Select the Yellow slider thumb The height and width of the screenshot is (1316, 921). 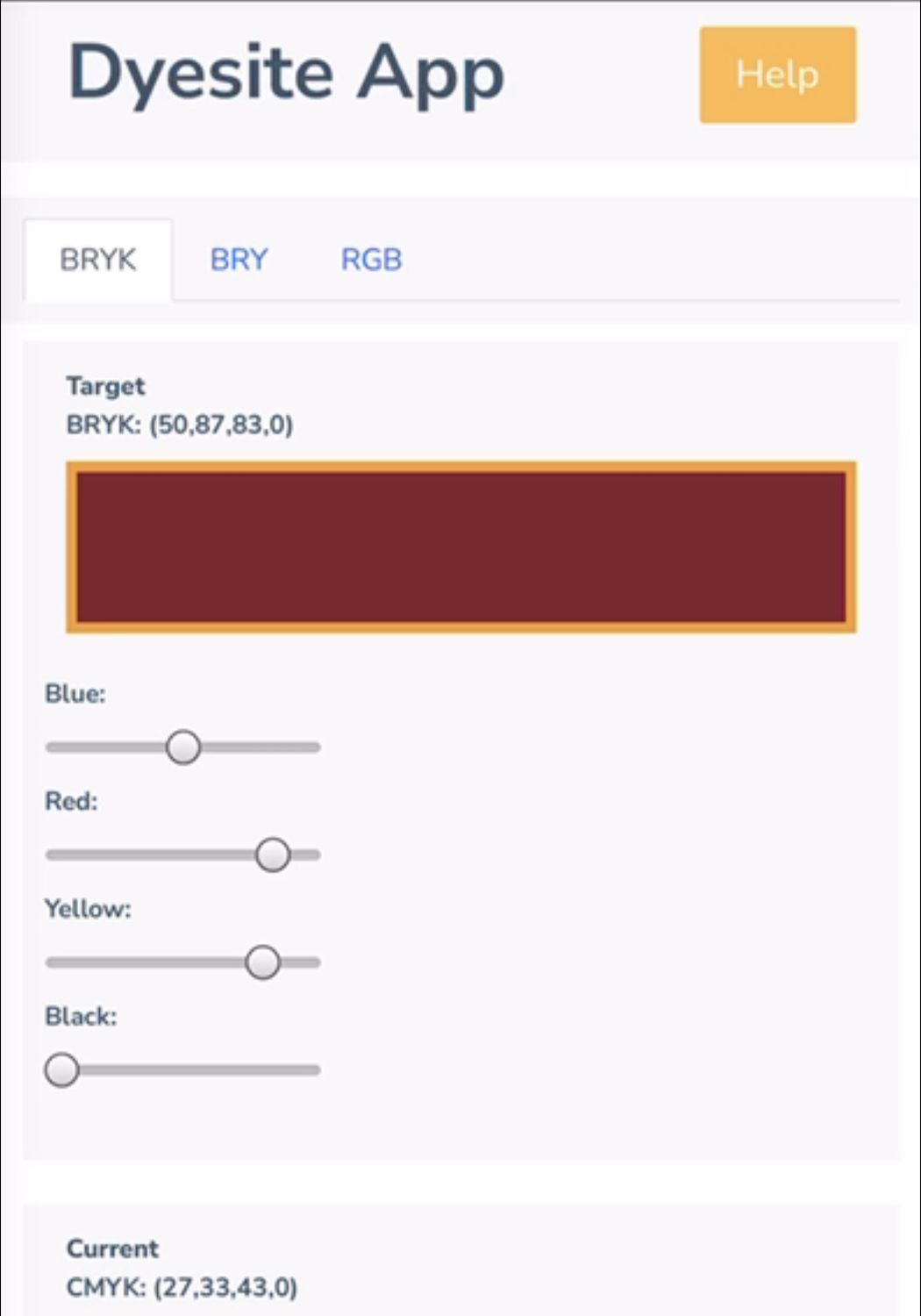pyautogui.click(x=262, y=962)
